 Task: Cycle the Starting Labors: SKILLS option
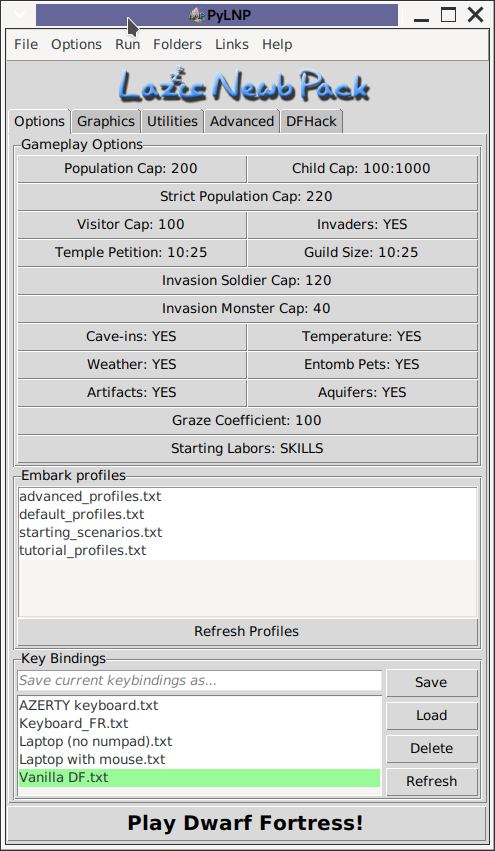pyautogui.click(x=248, y=448)
